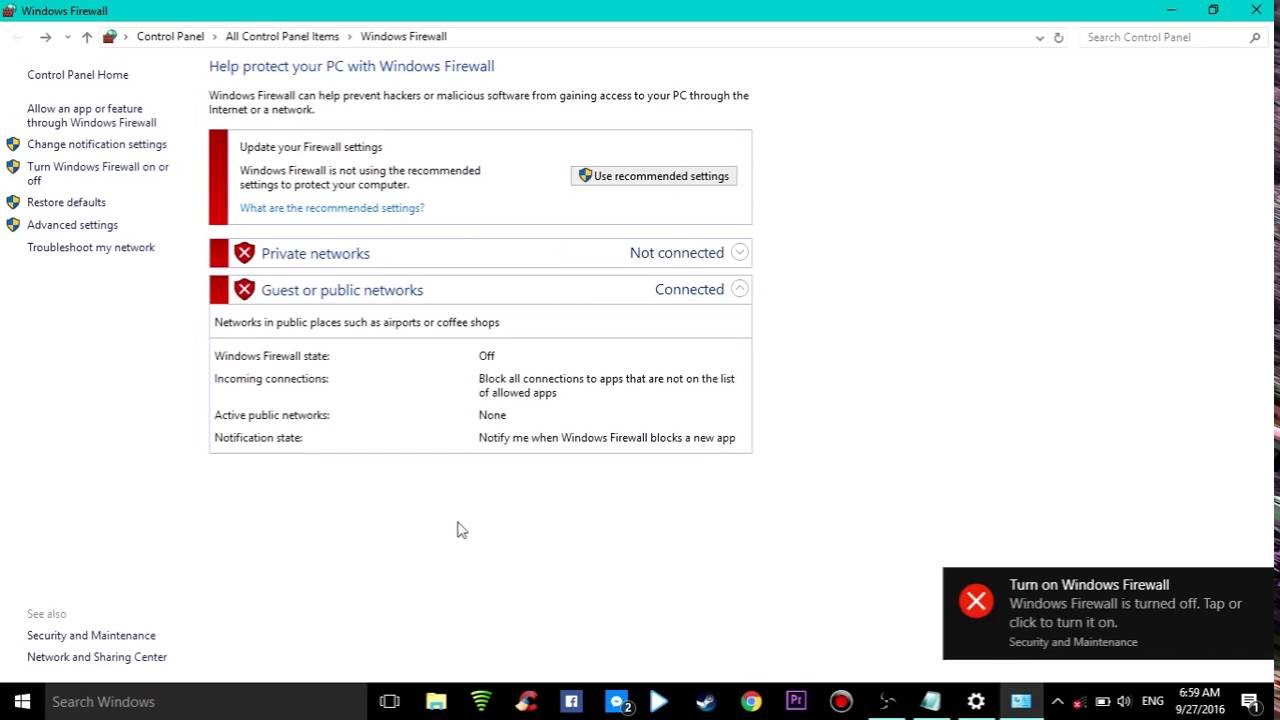
Task: Open CCleaner on the taskbar
Action: (x=526, y=701)
